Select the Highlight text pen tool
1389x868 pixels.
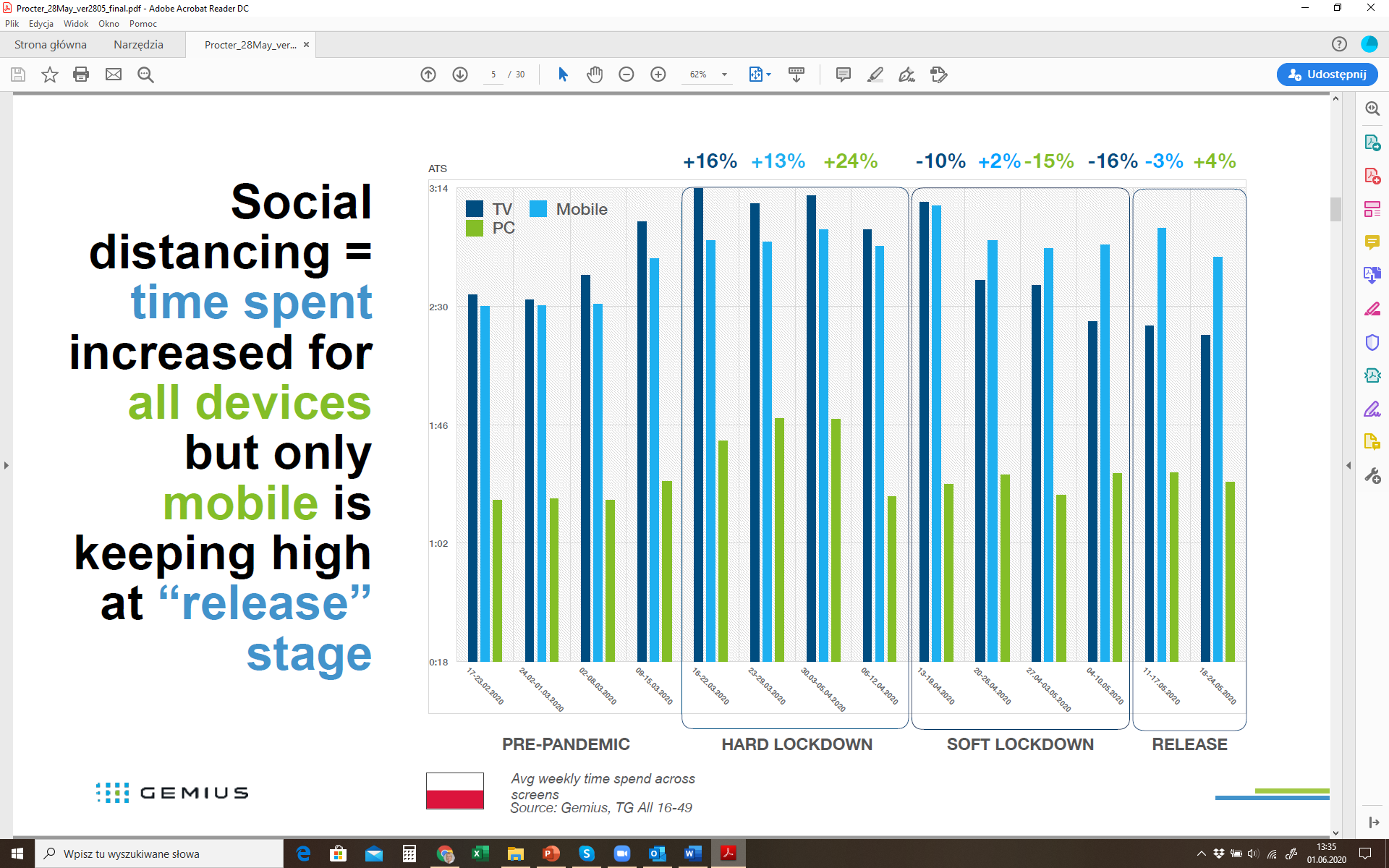pos(875,75)
